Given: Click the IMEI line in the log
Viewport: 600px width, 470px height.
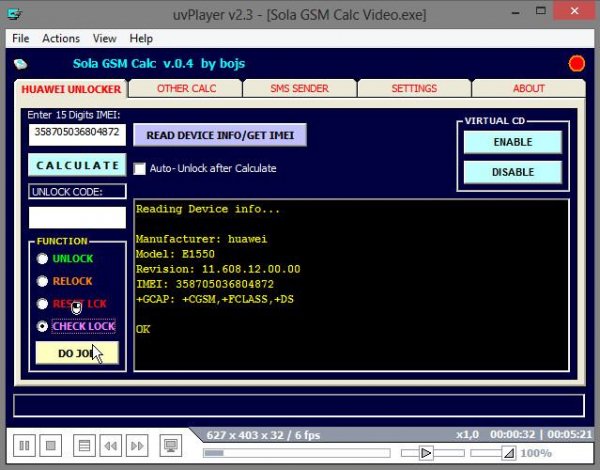Looking at the screenshot, I should click(205, 284).
